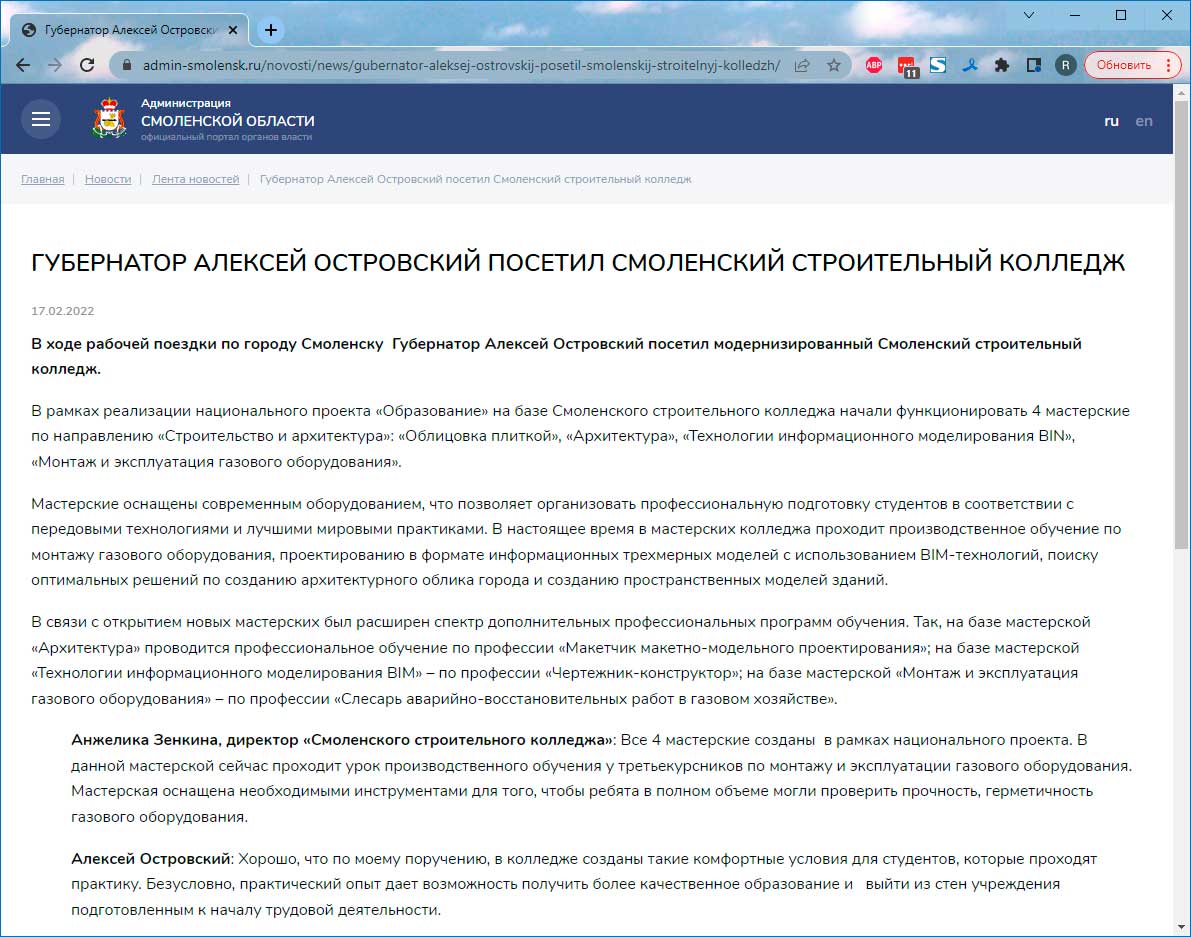Open a new browser tab
This screenshot has width=1191, height=937.
click(270, 30)
